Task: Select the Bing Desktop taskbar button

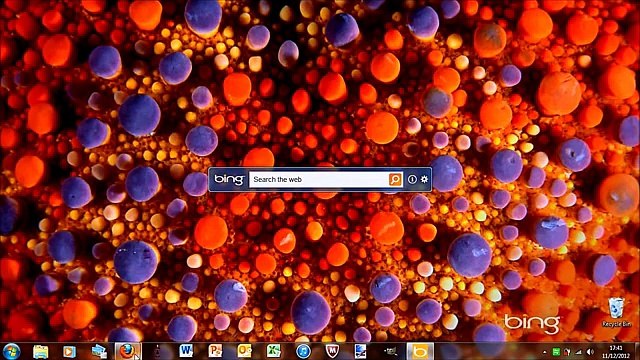Action: [x=420, y=351]
